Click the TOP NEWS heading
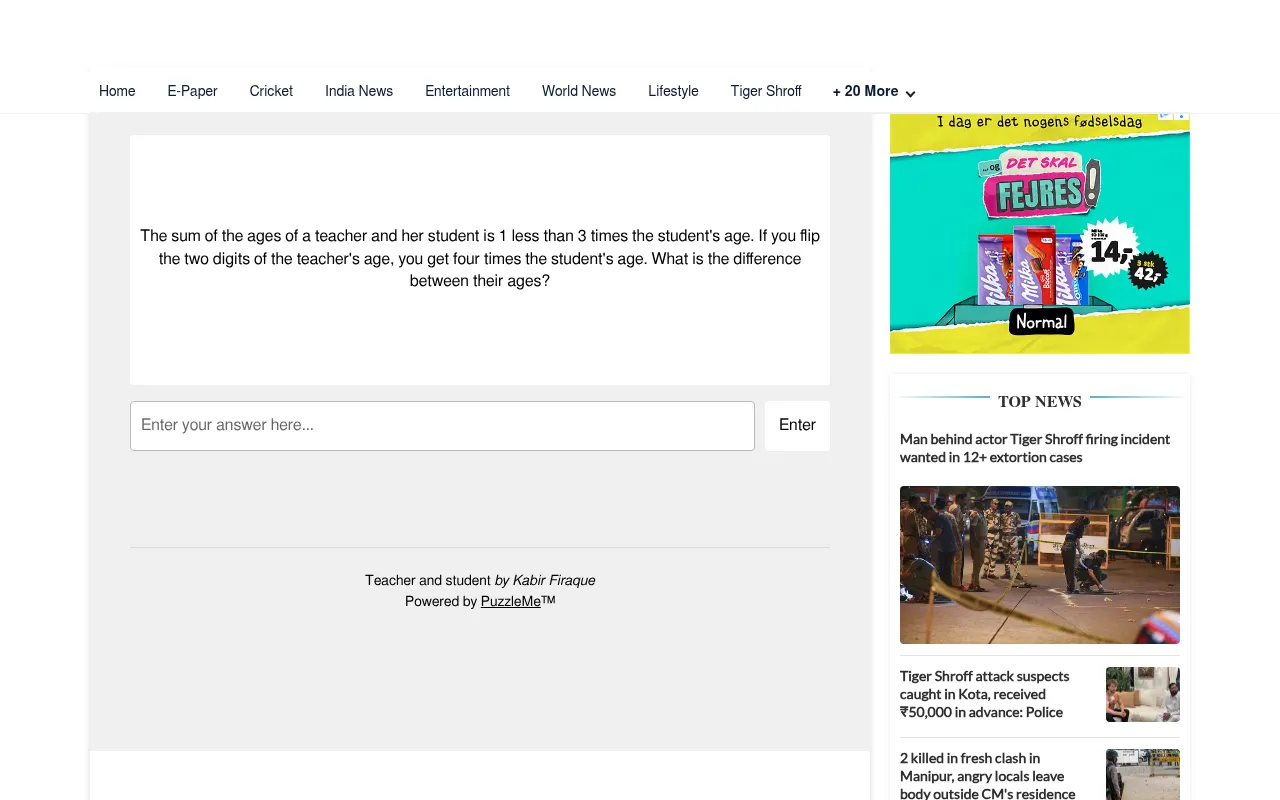Screen dimensions: 1280x800 point(1040,402)
